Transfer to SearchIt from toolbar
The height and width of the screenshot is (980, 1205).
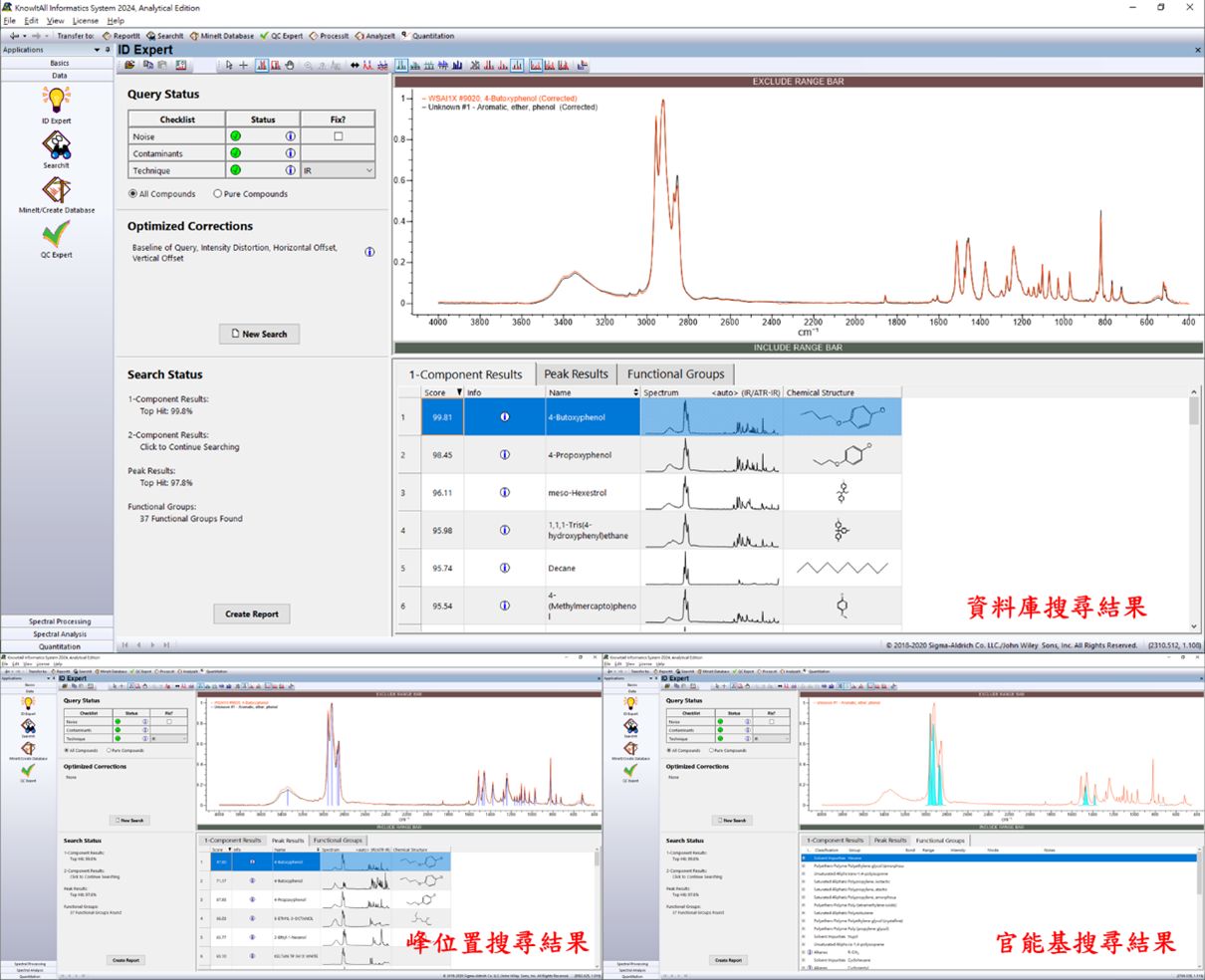click(x=165, y=36)
